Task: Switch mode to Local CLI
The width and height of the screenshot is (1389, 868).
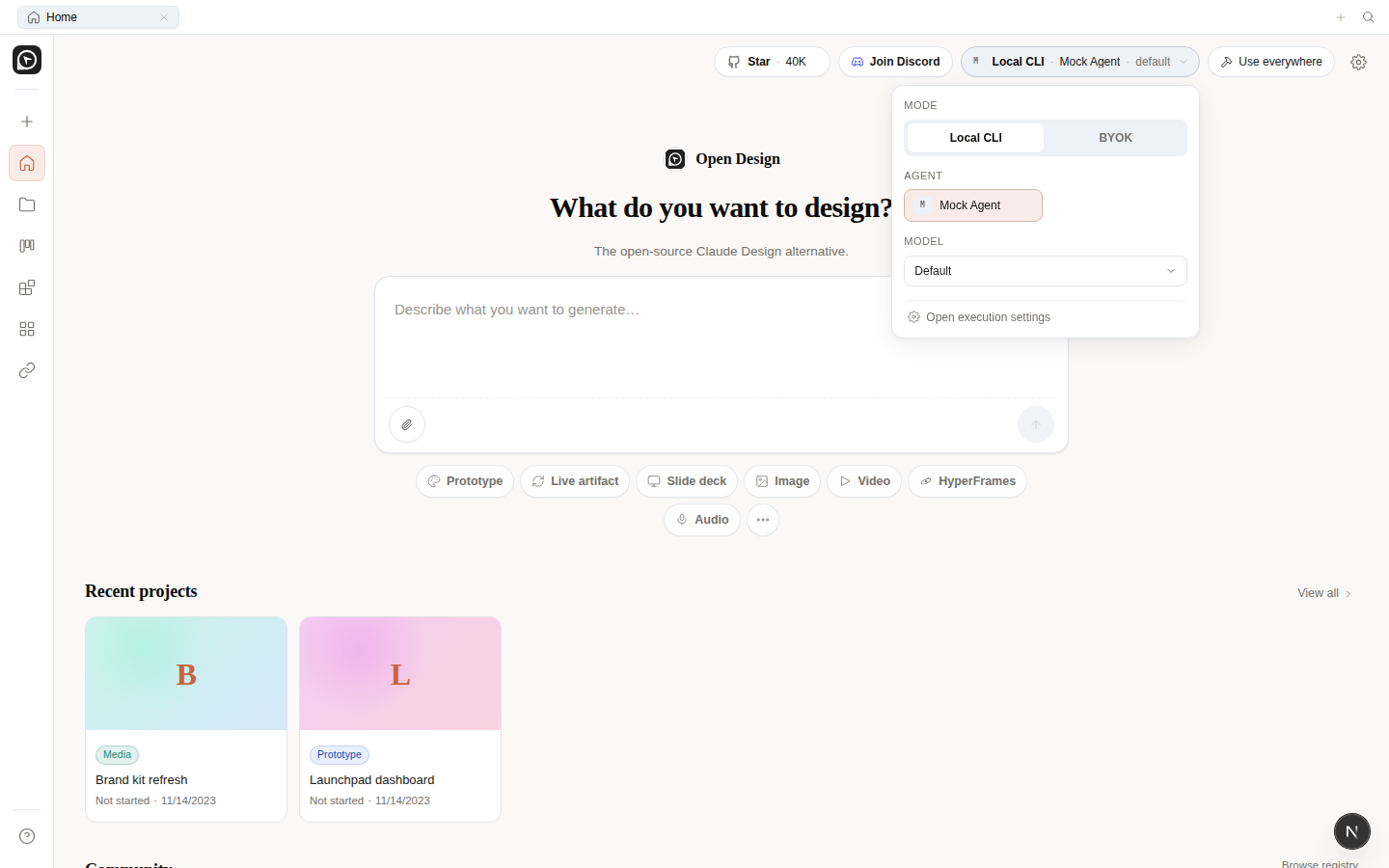Action: [976, 138]
